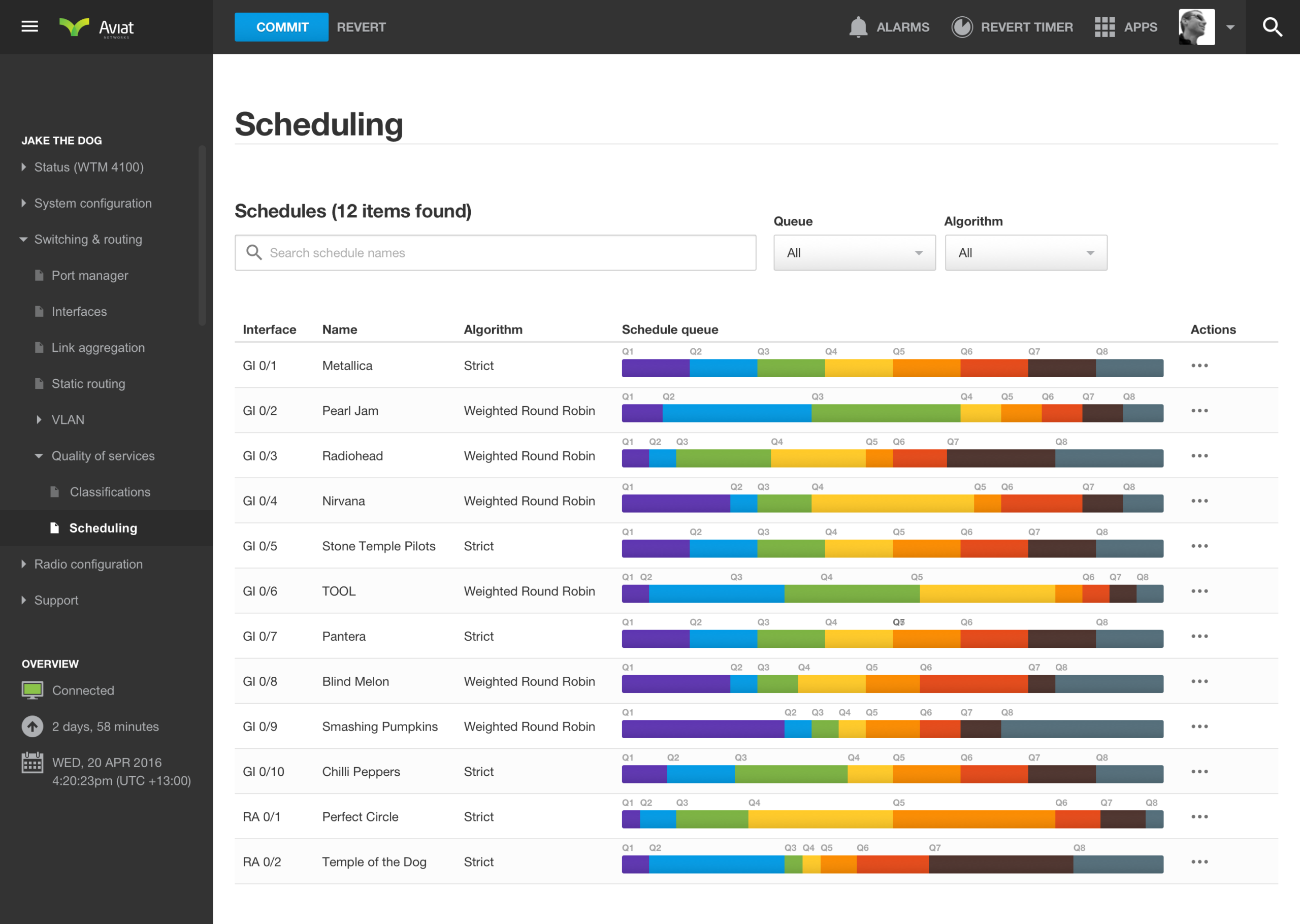Open the Queue filter dropdown
1300x924 pixels.
tap(854, 253)
